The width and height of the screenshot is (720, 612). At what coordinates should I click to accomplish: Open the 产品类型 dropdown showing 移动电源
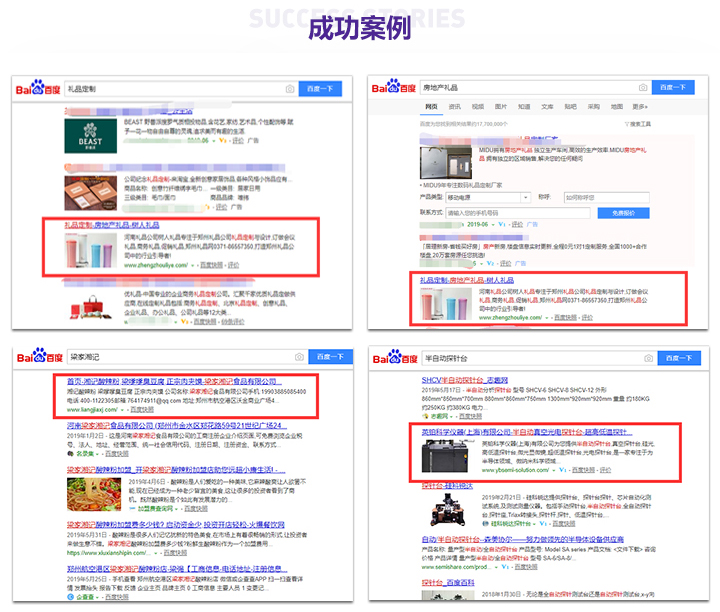[x=485, y=198]
